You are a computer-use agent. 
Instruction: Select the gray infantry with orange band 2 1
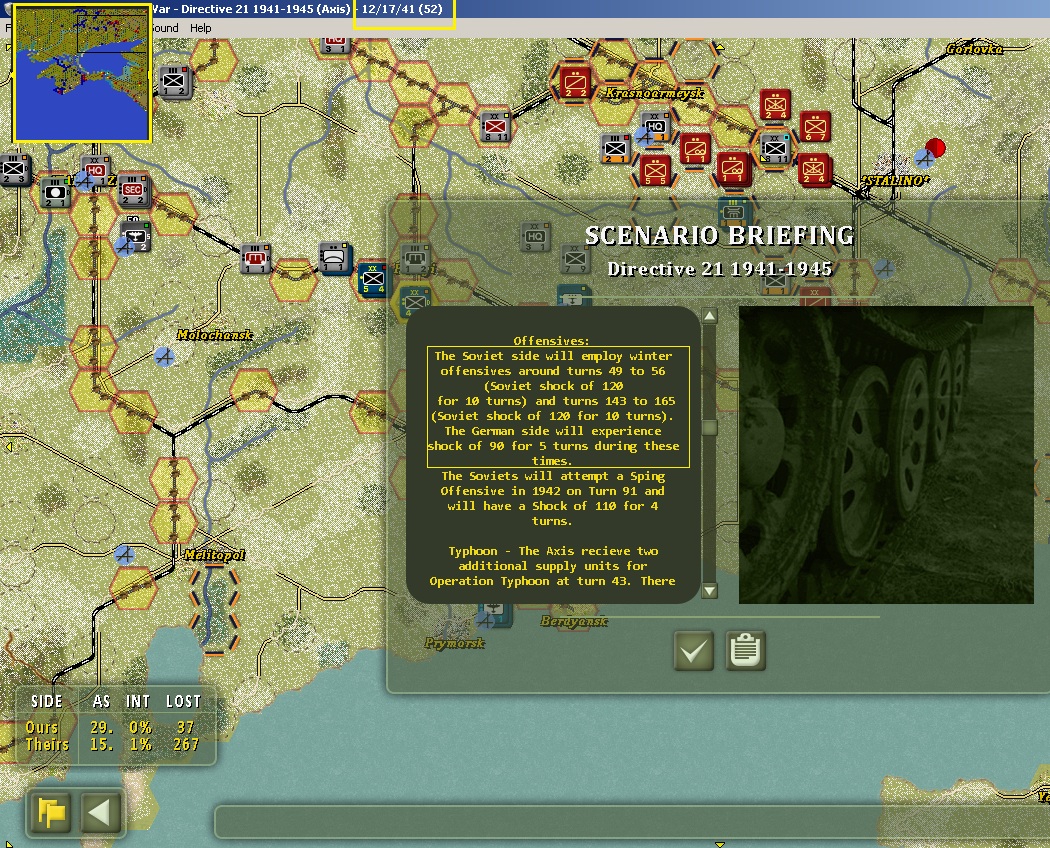[x=615, y=148]
